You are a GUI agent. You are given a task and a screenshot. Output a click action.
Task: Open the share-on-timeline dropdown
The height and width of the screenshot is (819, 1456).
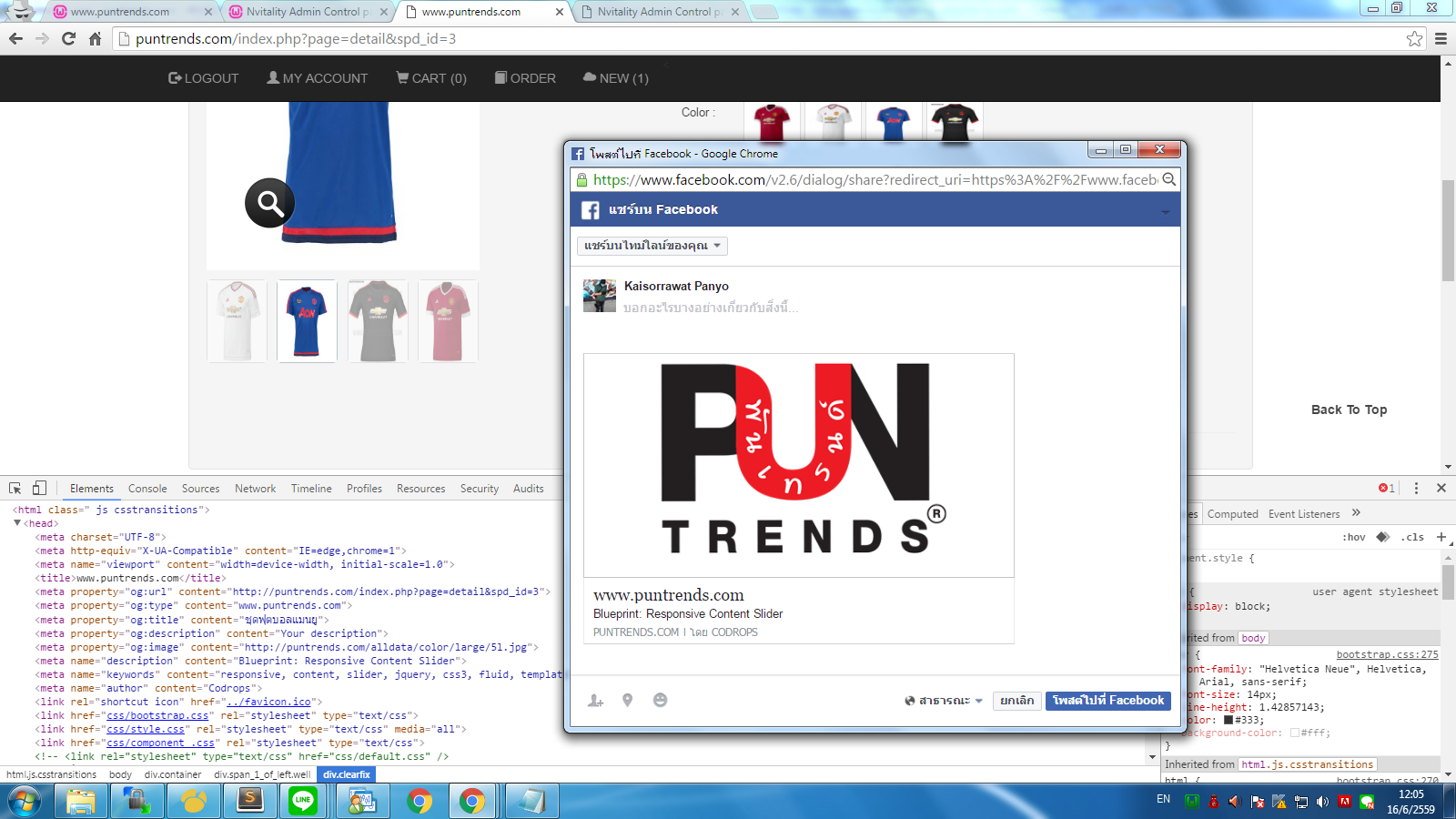(x=652, y=246)
